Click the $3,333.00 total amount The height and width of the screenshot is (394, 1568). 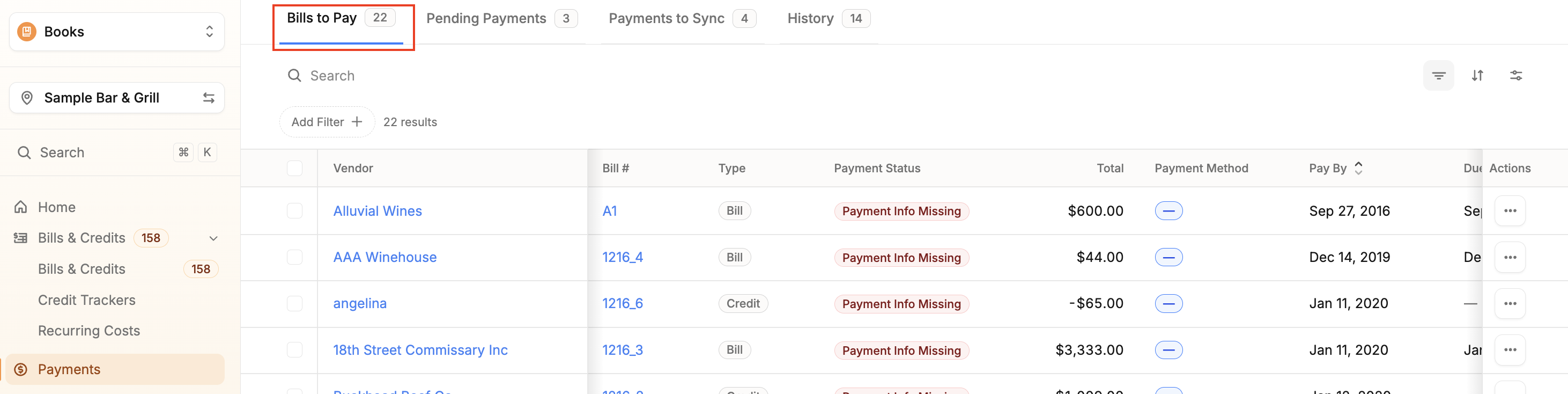tap(1089, 349)
